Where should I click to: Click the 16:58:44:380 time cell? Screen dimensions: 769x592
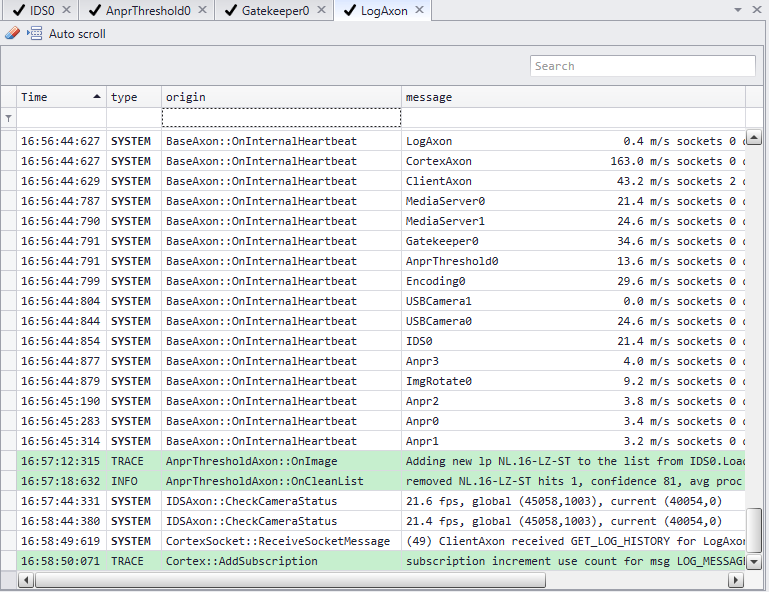click(x=61, y=521)
